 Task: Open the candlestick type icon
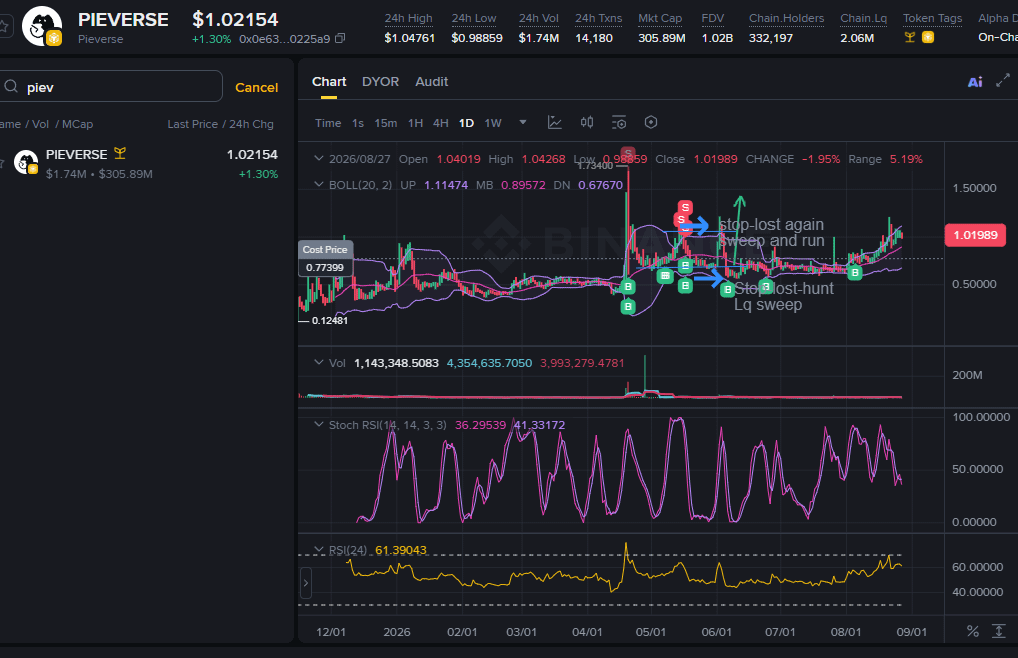pos(587,123)
